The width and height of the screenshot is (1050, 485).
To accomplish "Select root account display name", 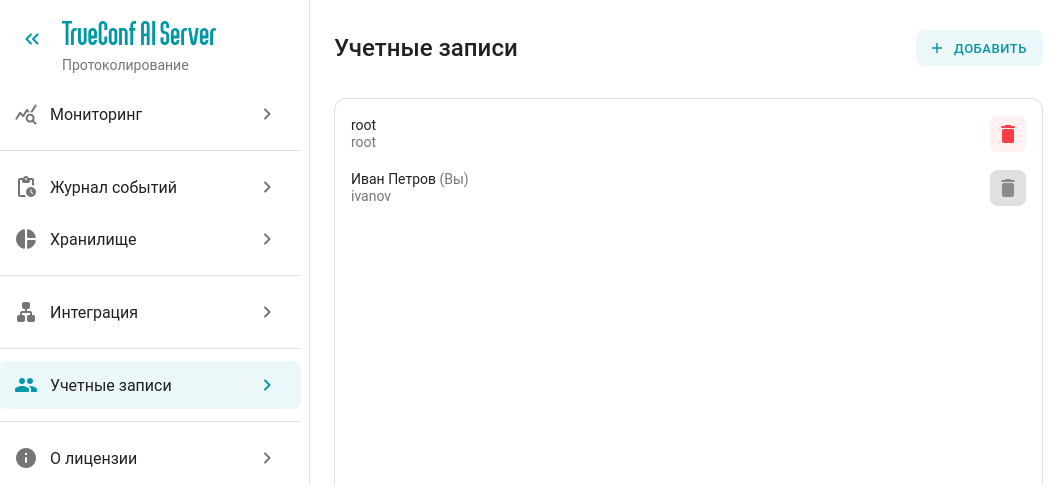I will click(364, 125).
